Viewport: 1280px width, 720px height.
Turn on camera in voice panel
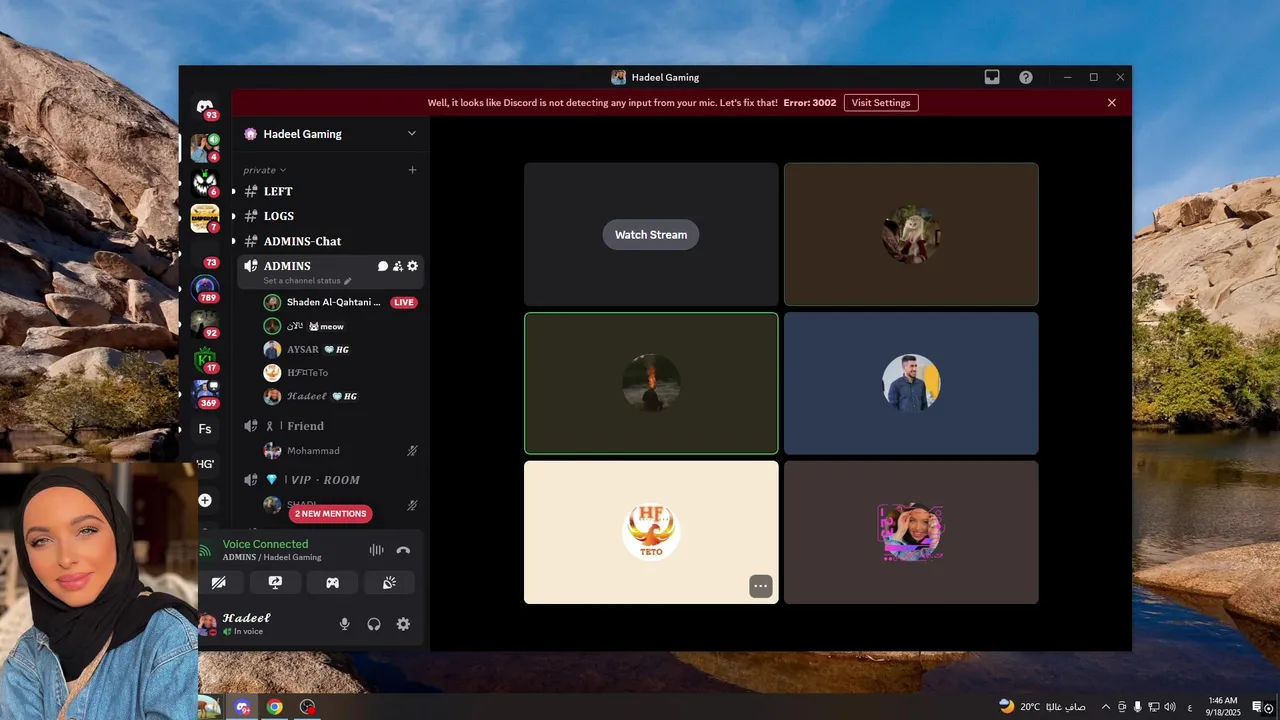tap(219, 583)
